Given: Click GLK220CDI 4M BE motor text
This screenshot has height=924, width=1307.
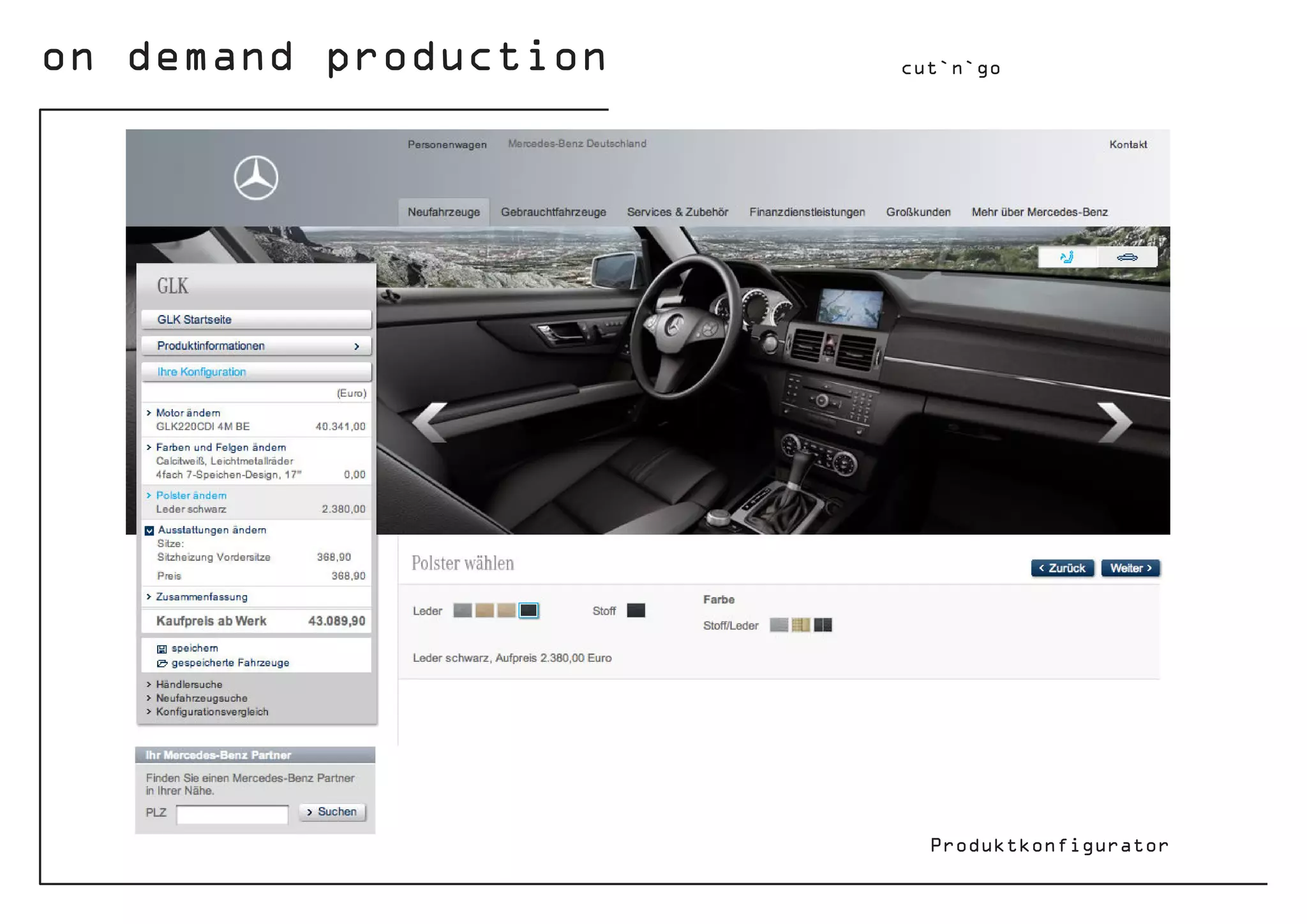Looking at the screenshot, I should click(203, 426).
